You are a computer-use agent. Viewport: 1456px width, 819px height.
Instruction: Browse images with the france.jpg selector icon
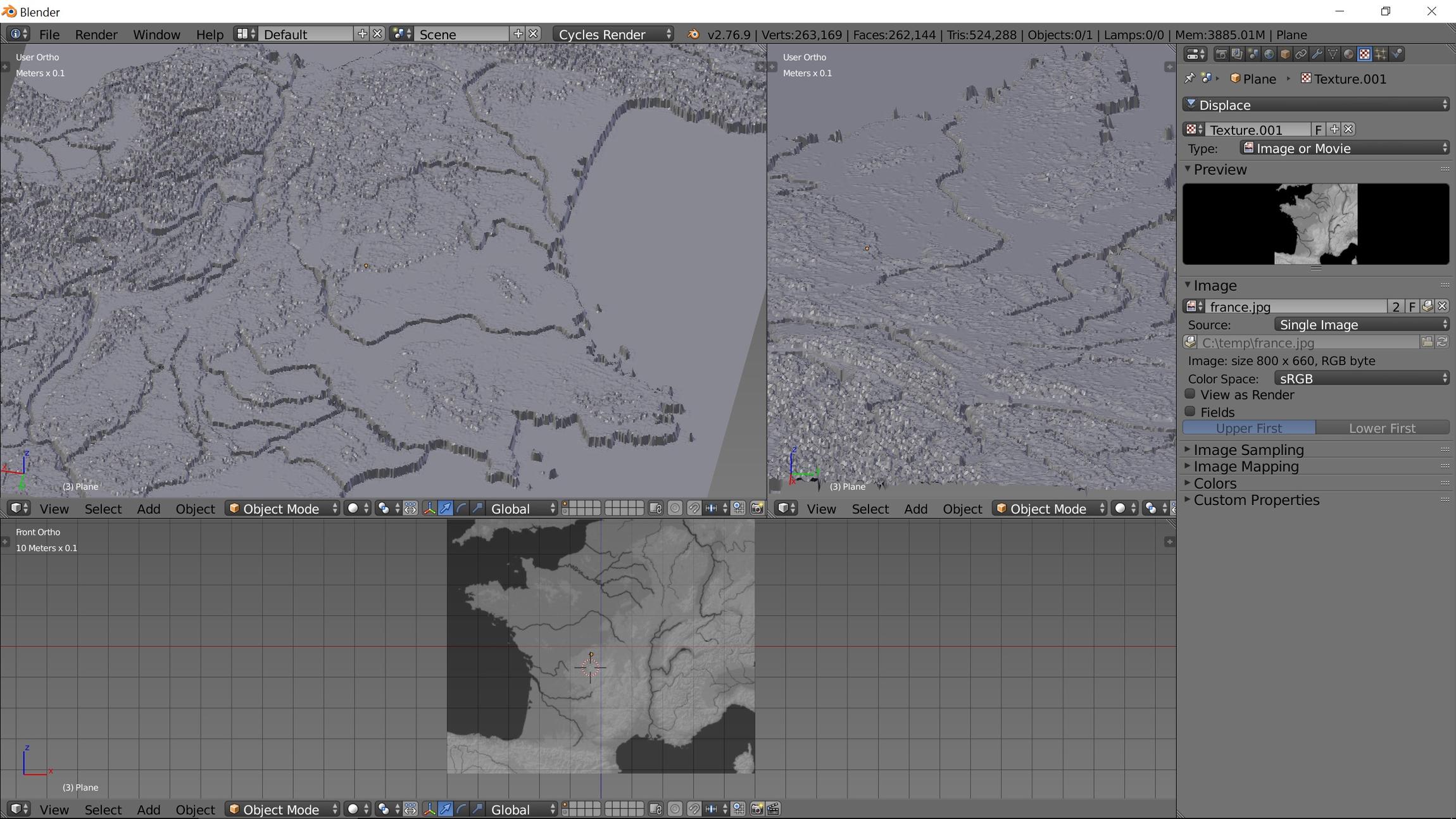click(x=1194, y=306)
